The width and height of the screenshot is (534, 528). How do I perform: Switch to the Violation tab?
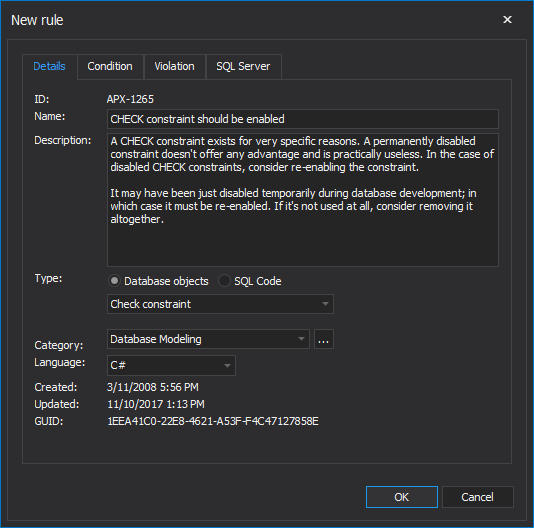coord(175,66)
